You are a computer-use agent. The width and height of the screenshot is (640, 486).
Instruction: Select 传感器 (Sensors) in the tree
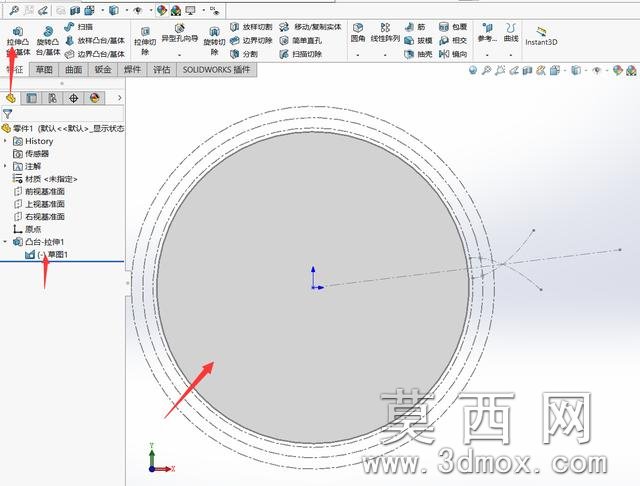click(x=31, y=154)
